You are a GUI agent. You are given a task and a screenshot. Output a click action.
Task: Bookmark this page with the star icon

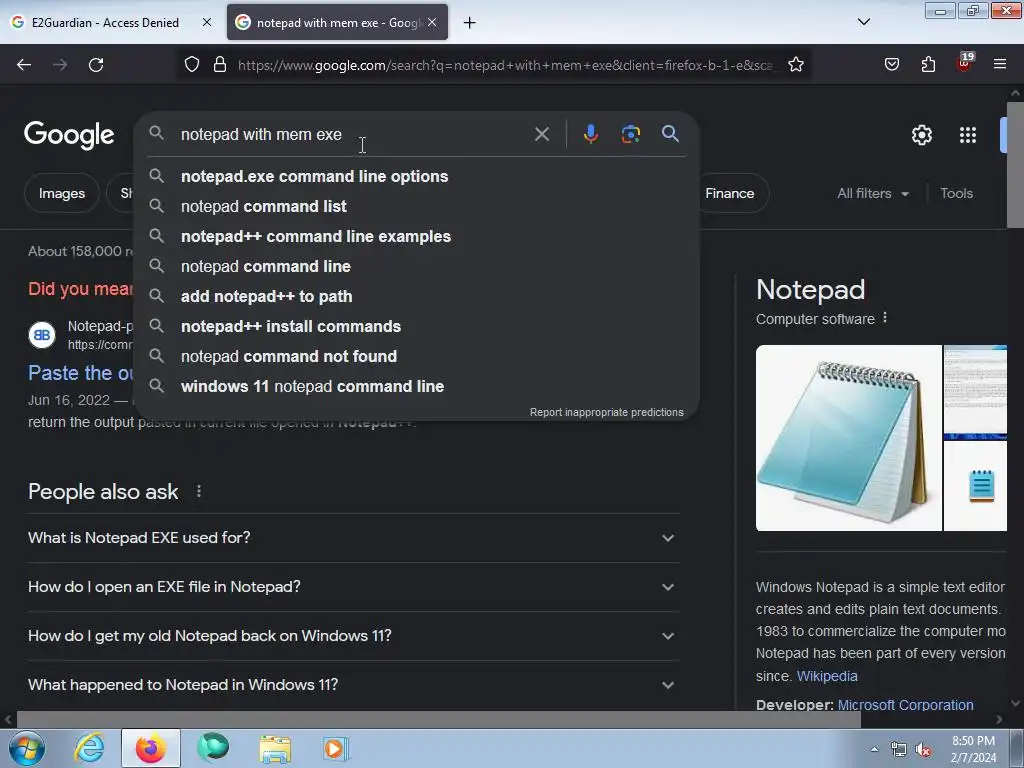point(795,65)
